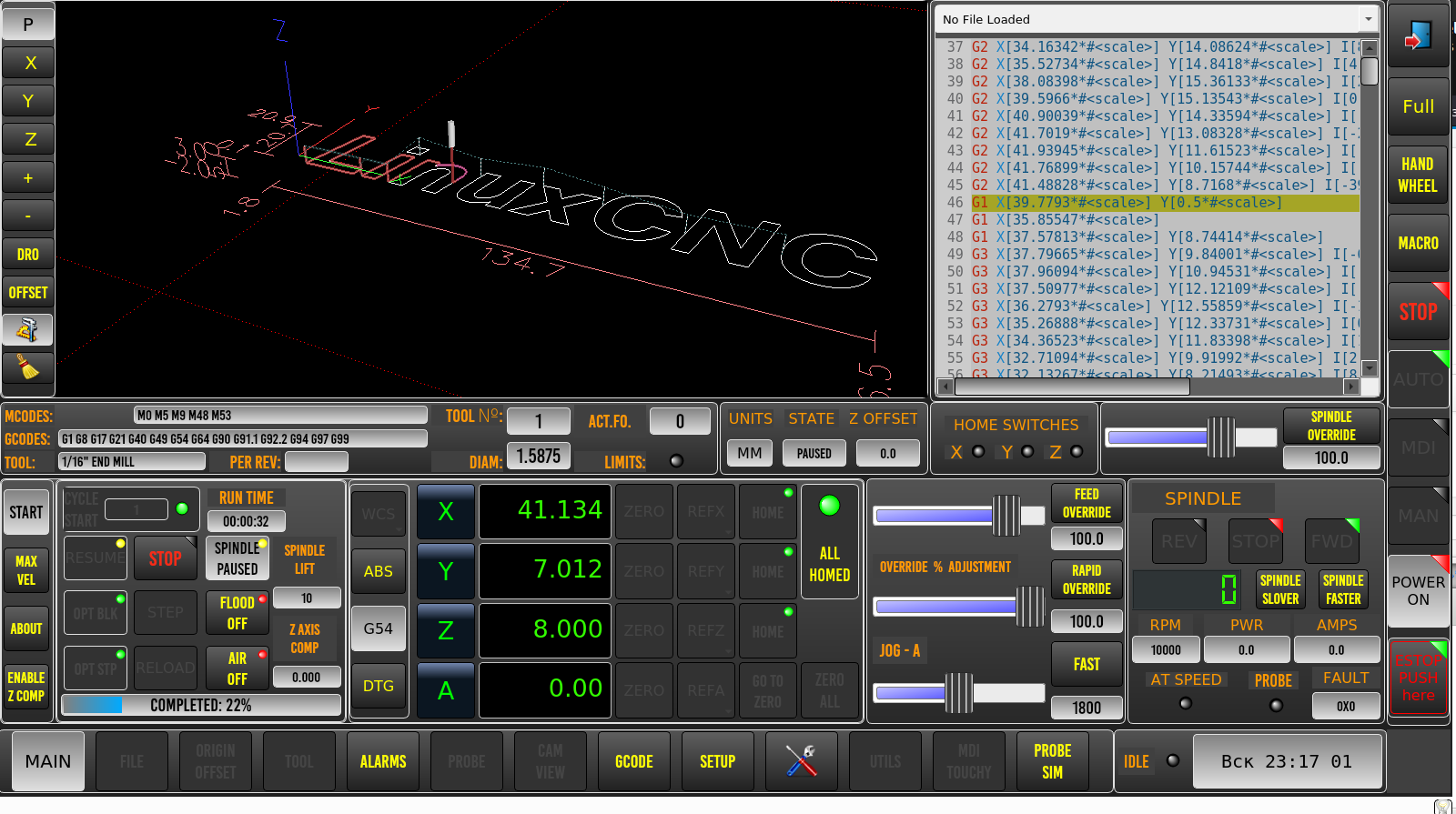Zoom in with the plus view button
This screenshot has height=814, width=1456.
pyautogui.click(x=27, y=177)
